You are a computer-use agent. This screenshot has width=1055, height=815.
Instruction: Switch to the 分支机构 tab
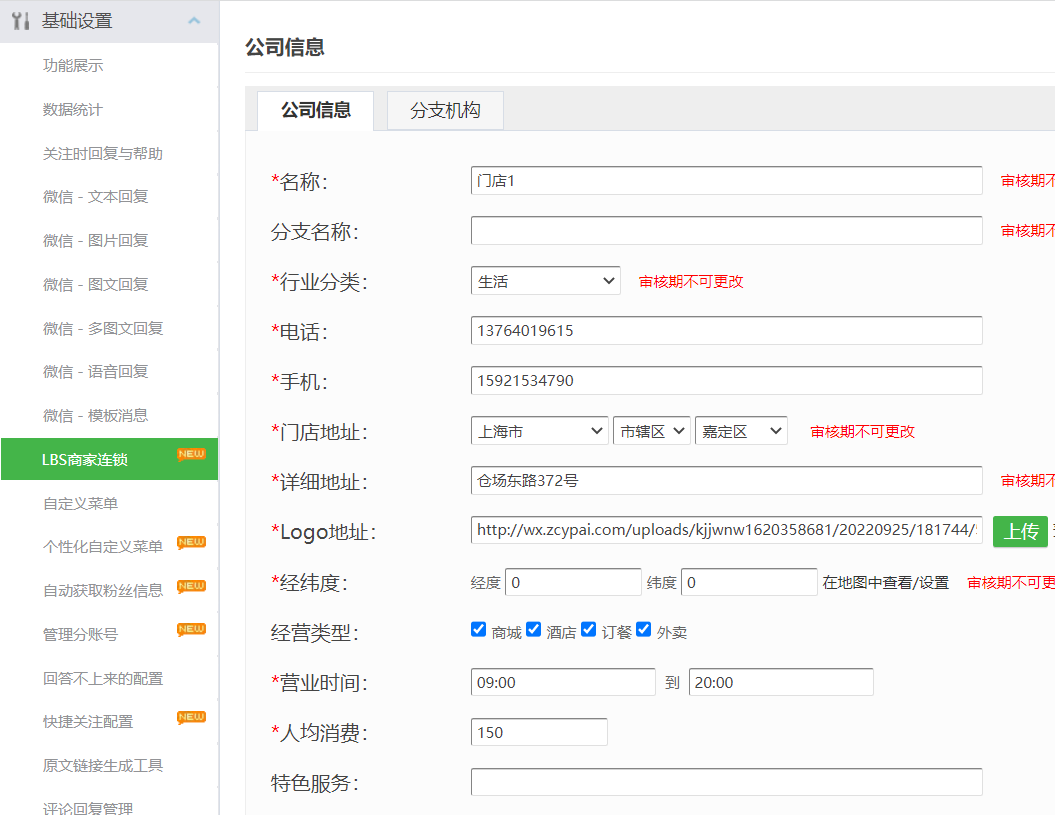tap(445, 111)
